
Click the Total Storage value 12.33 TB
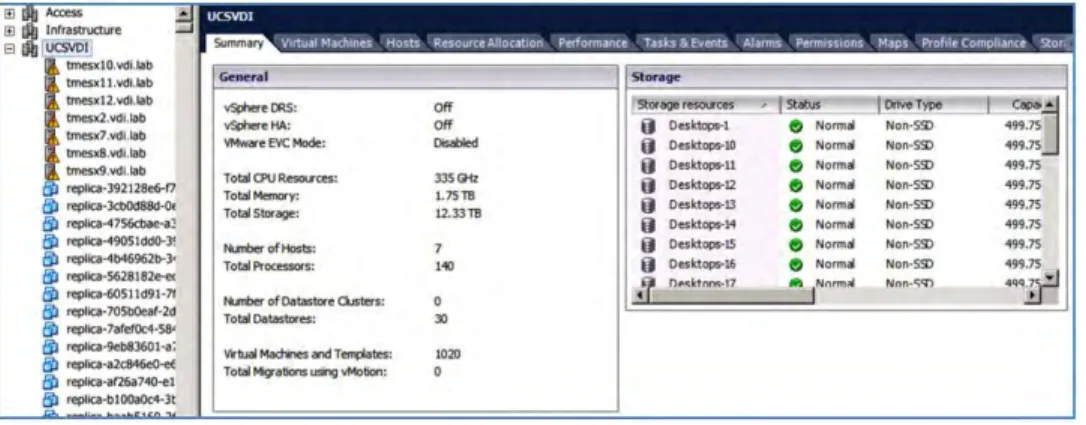pyautogui.click(x=457, y=213)
